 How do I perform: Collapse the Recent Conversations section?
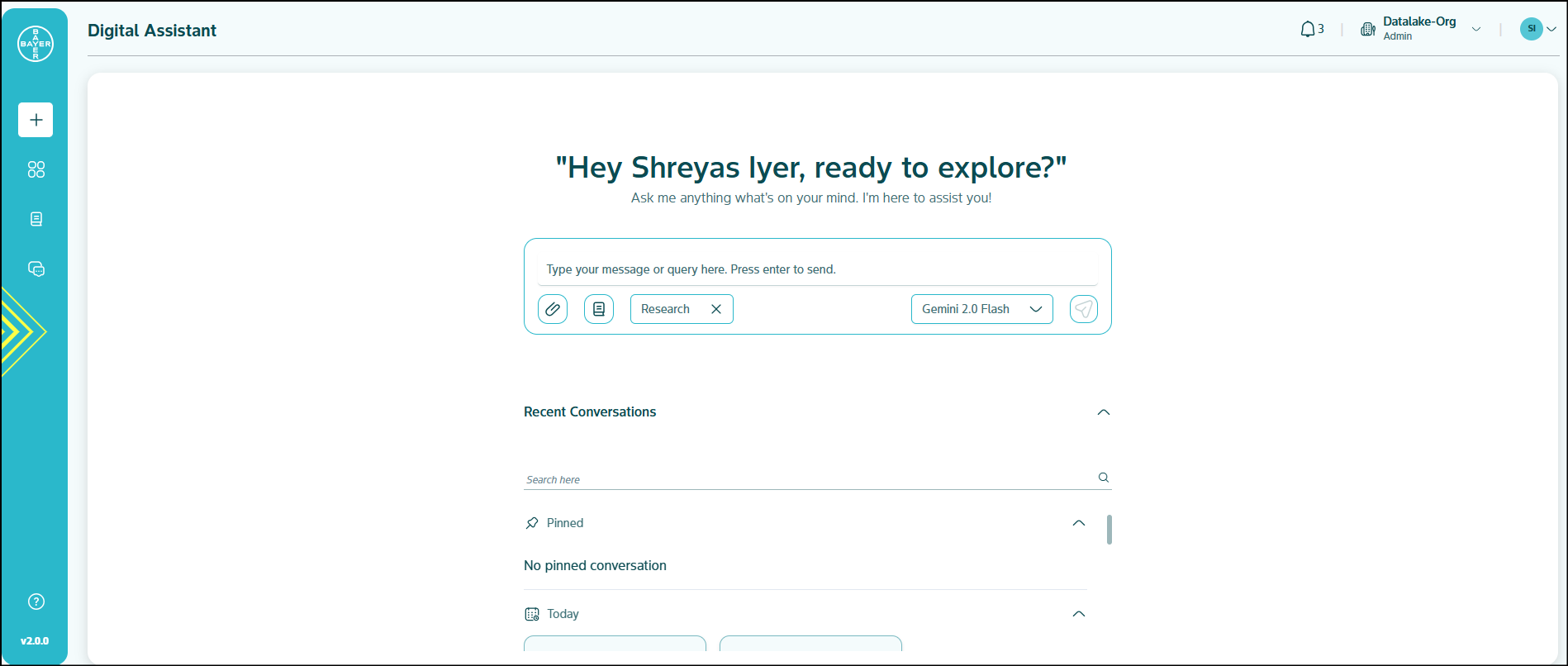[x=1103, y=412]
